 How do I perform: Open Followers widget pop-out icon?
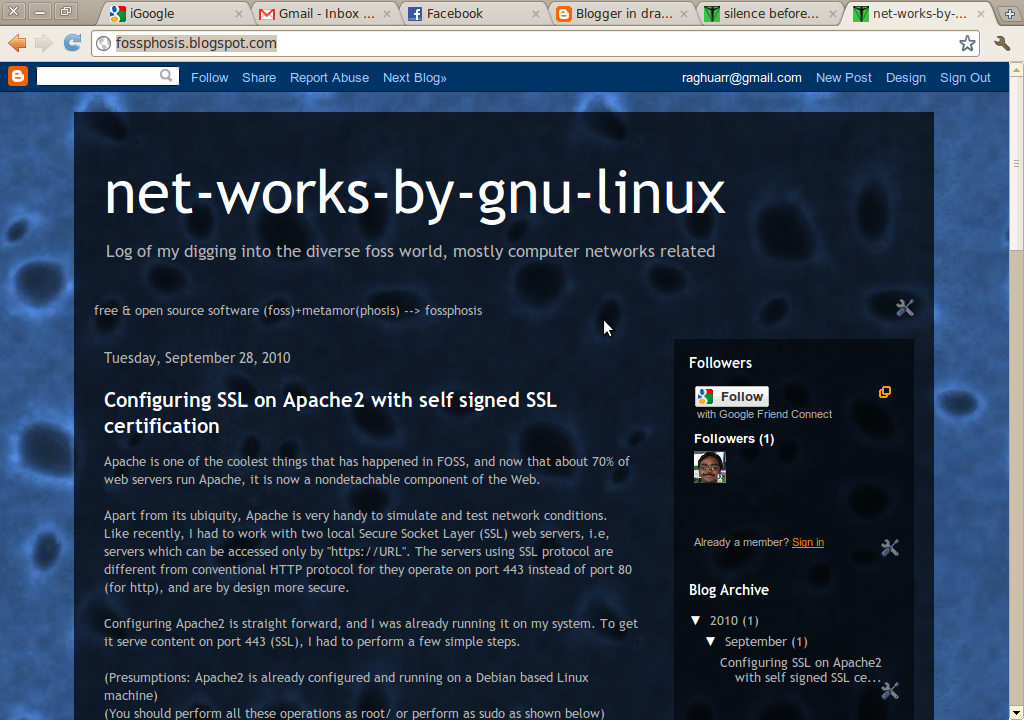point(885,392)
